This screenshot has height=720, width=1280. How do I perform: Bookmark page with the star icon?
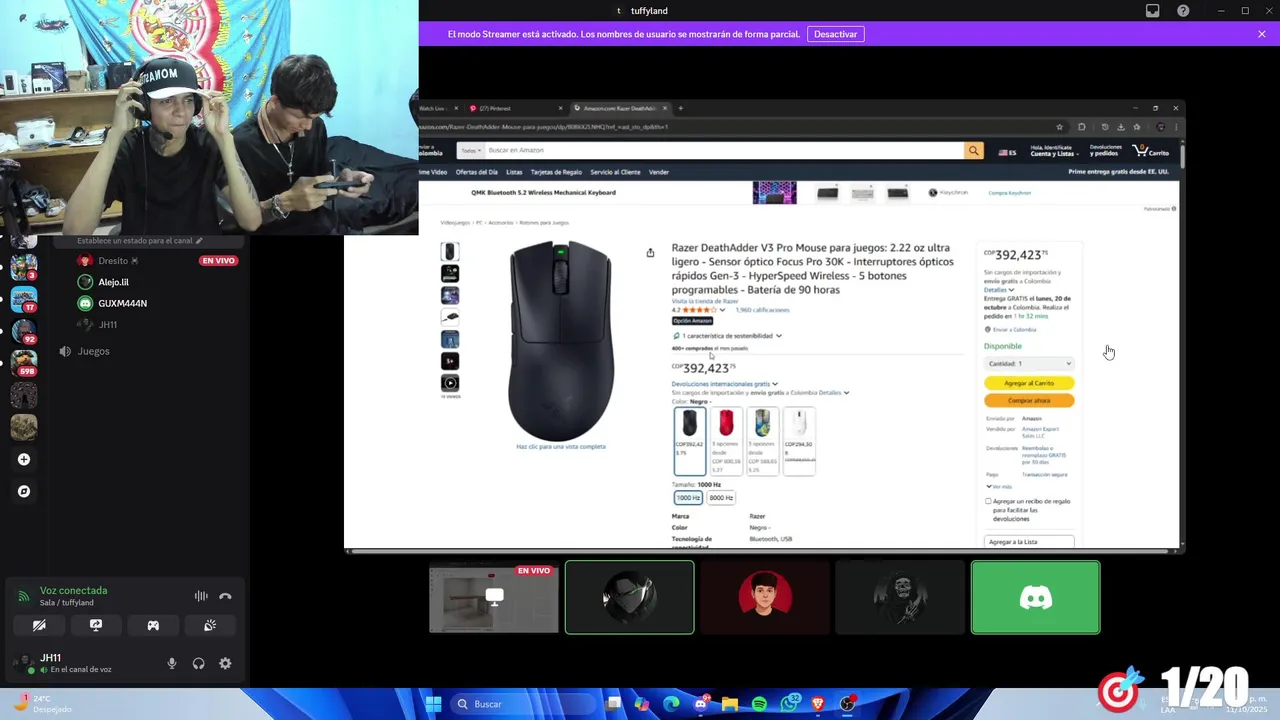[1060, 127]
